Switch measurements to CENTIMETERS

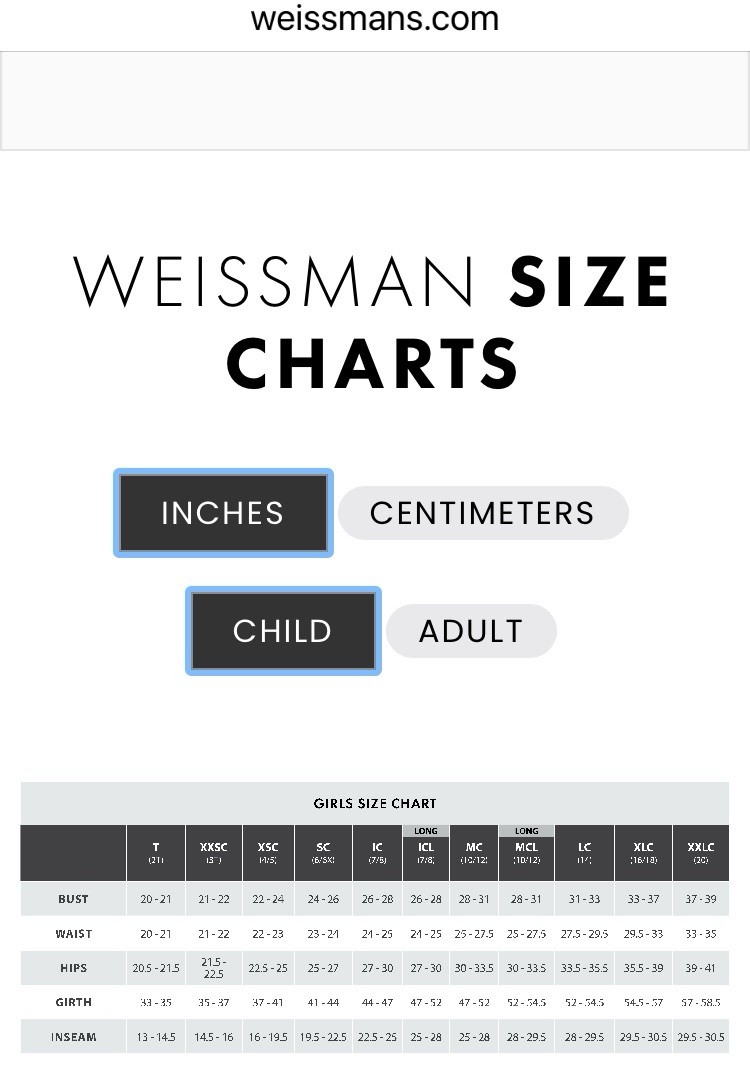pos(482,513)
